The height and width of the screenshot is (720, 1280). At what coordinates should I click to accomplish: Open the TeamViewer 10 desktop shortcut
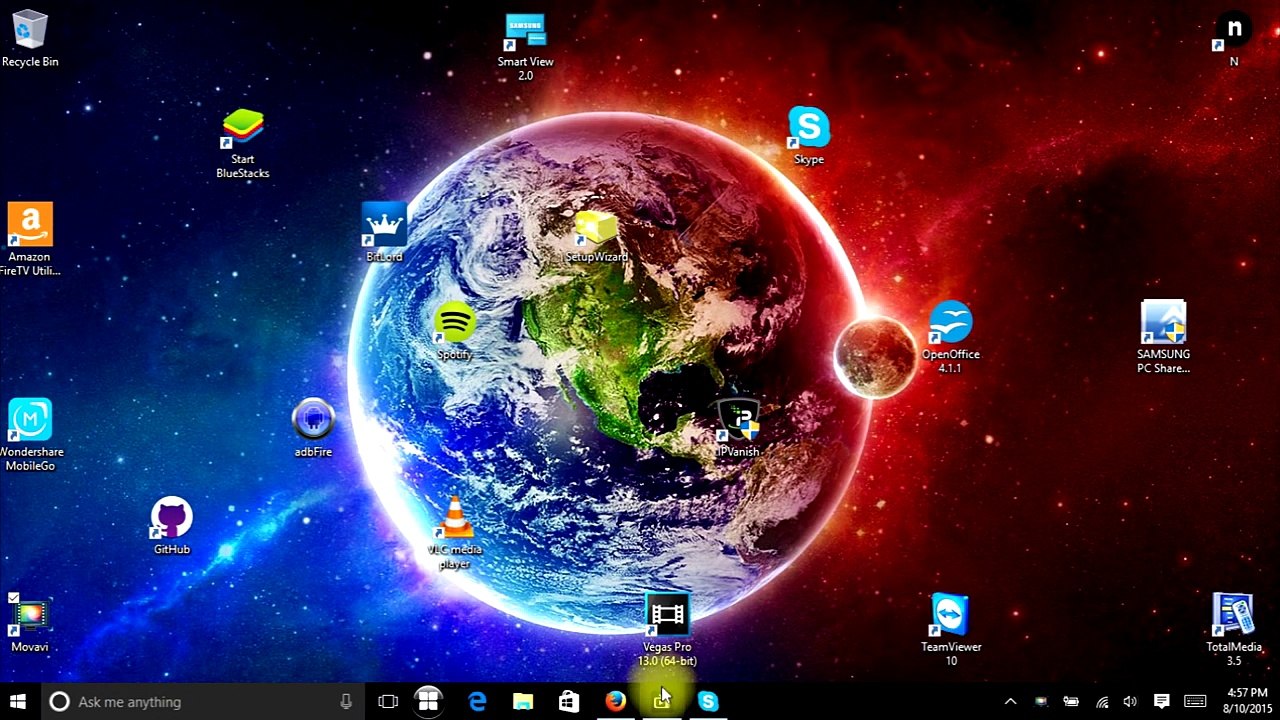click(x=951, y=630)
